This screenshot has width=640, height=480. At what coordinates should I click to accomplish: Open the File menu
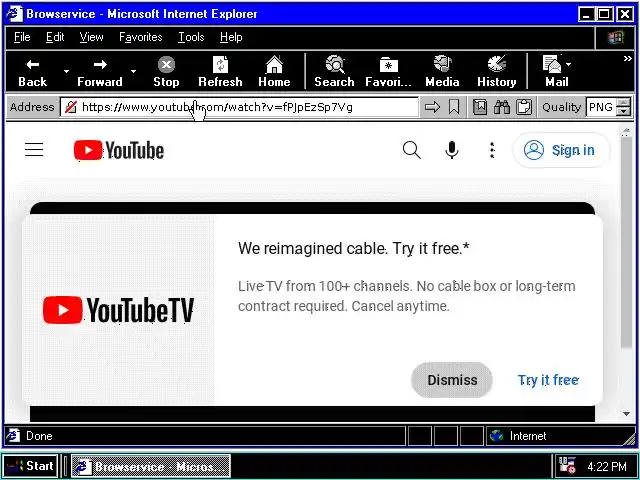22,37
